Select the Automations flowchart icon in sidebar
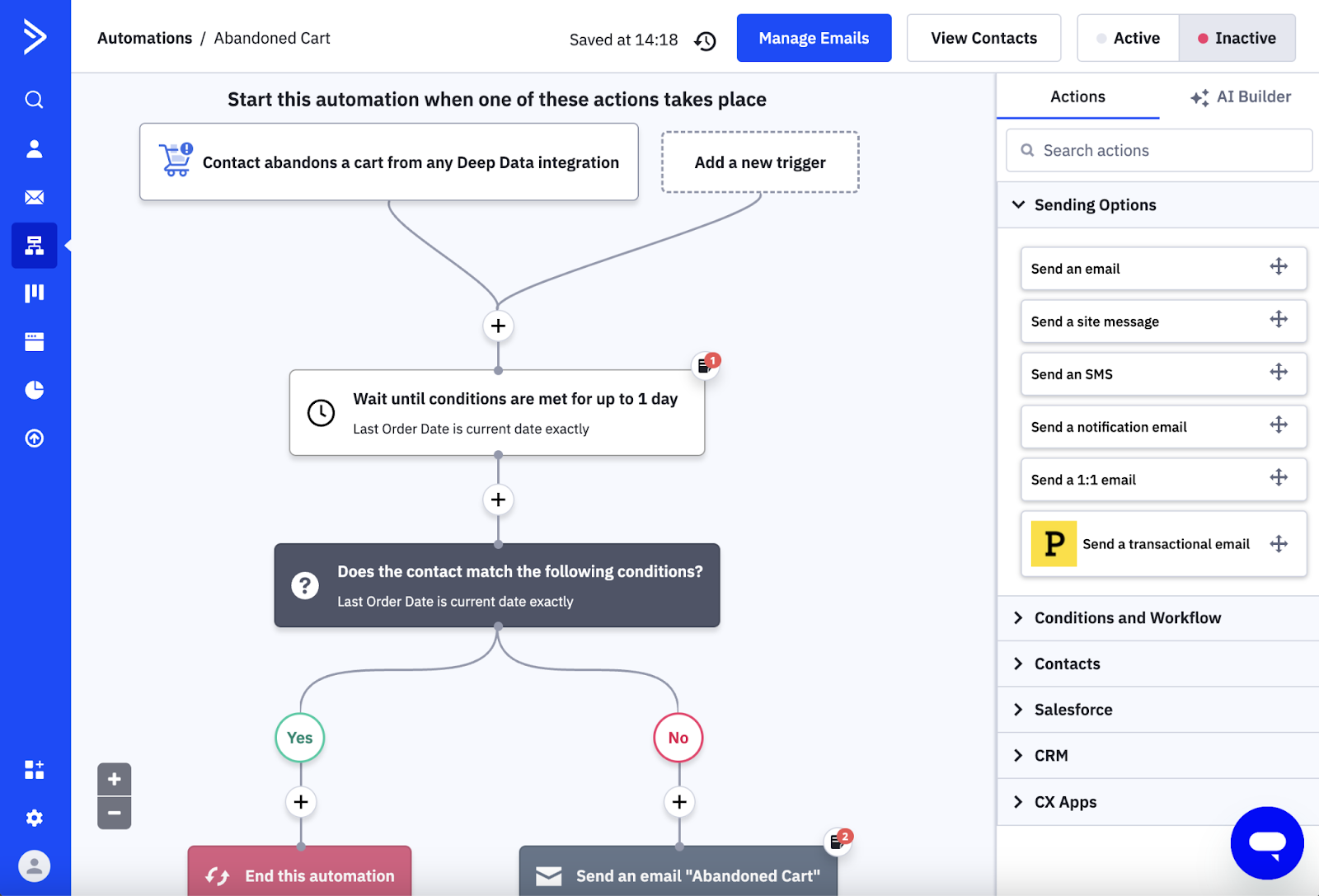 pos(34,245)
